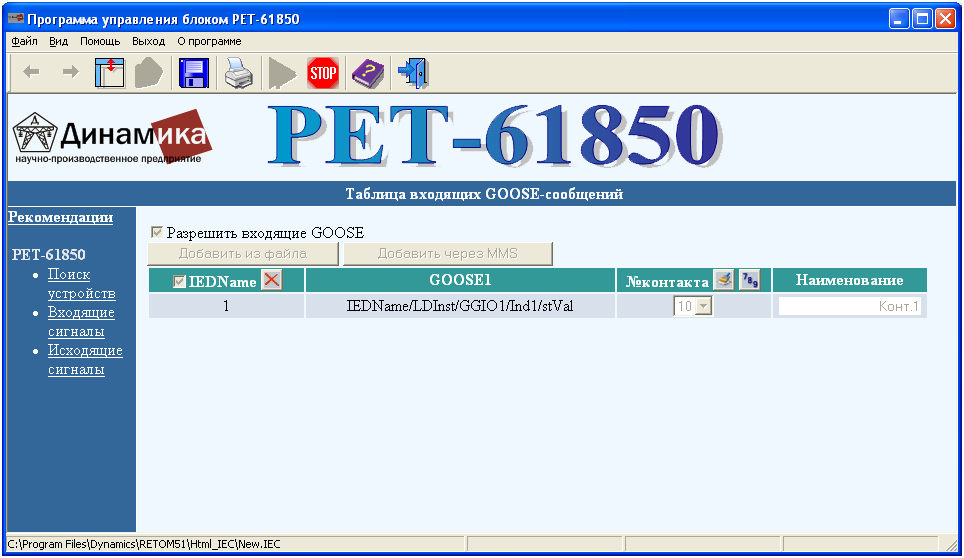964x558 pixels.
Task: Click the status bar file path New.IEC
Action: [x=144, y=544]
